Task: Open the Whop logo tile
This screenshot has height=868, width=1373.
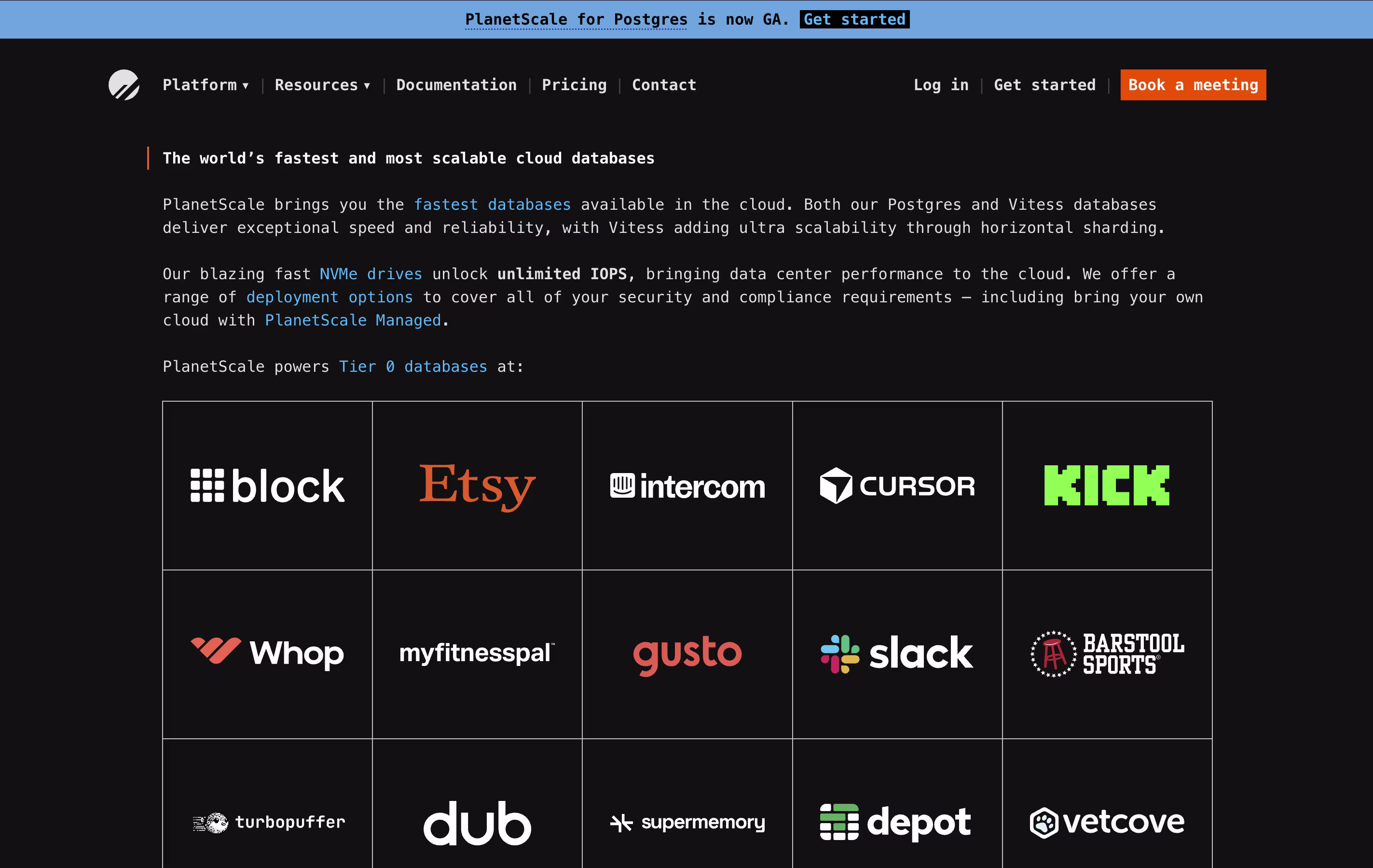Action: tap(267, 654)
